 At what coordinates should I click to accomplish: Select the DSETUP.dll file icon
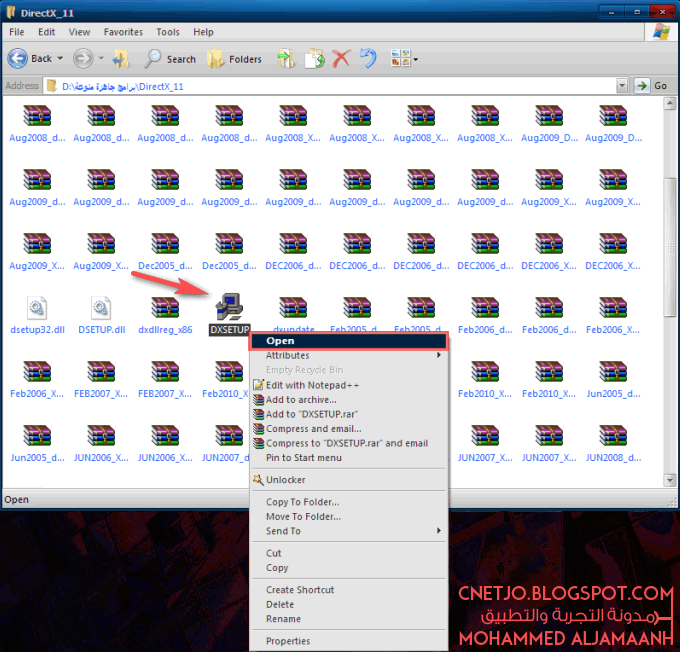pyautogui.click(x=101, y=308)
